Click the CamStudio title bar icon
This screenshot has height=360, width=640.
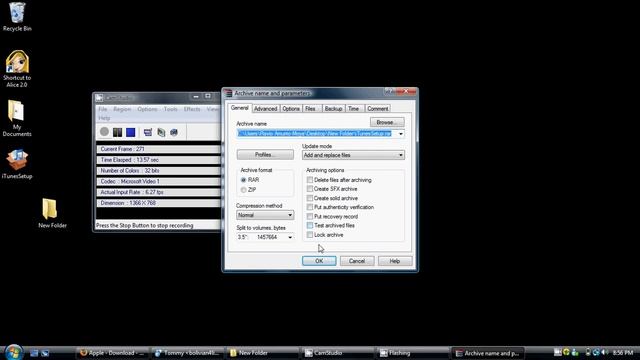(x=99, y=98)
